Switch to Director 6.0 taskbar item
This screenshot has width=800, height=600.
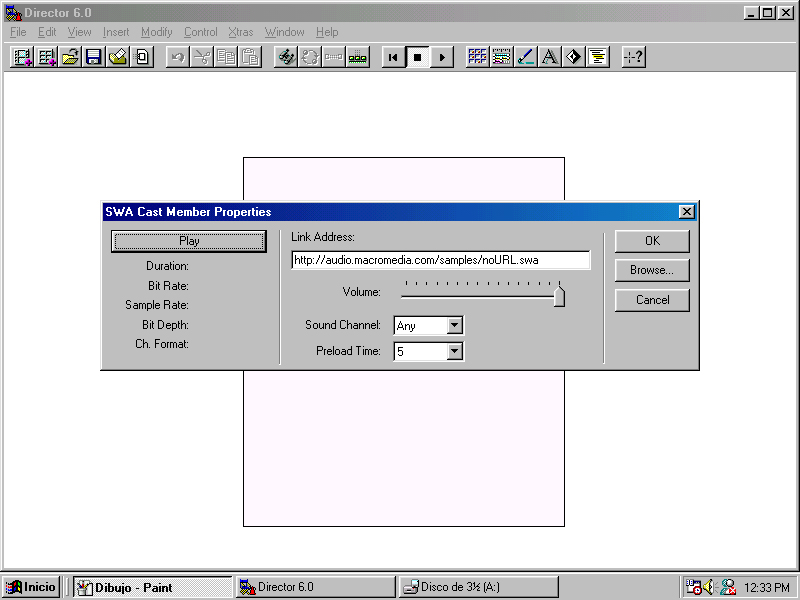[315, 587]
